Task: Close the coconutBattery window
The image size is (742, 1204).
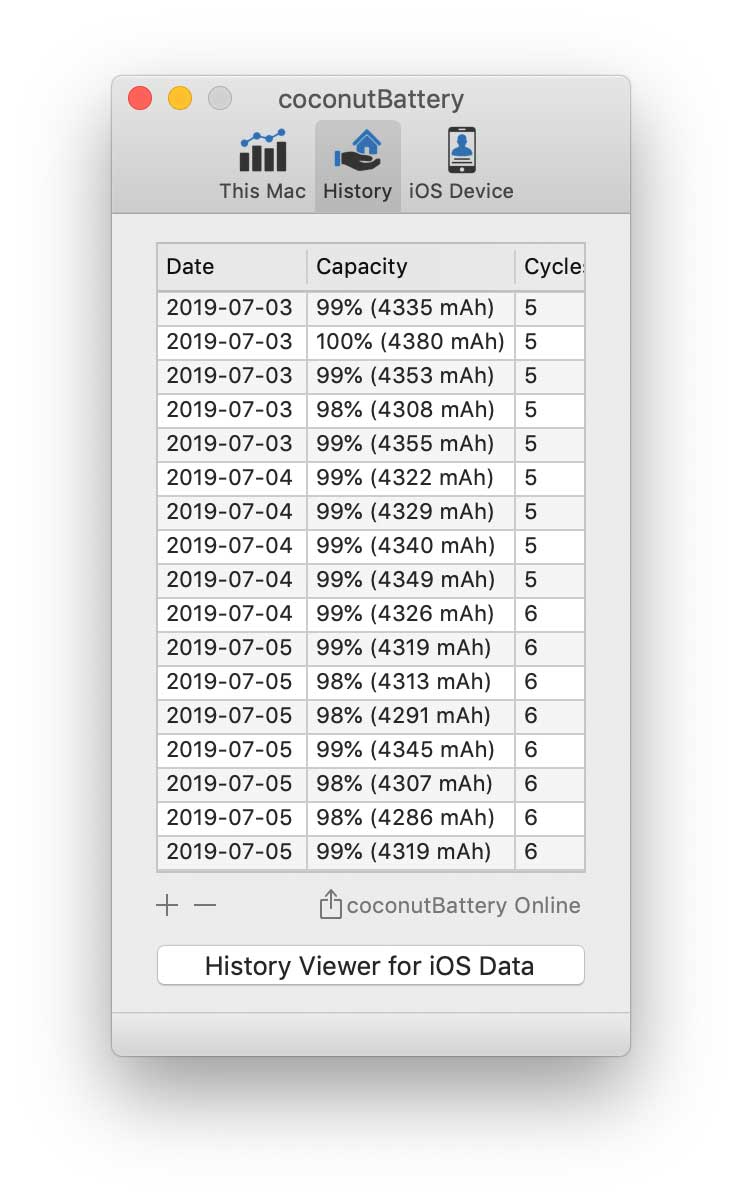Action: pos(140,99)
